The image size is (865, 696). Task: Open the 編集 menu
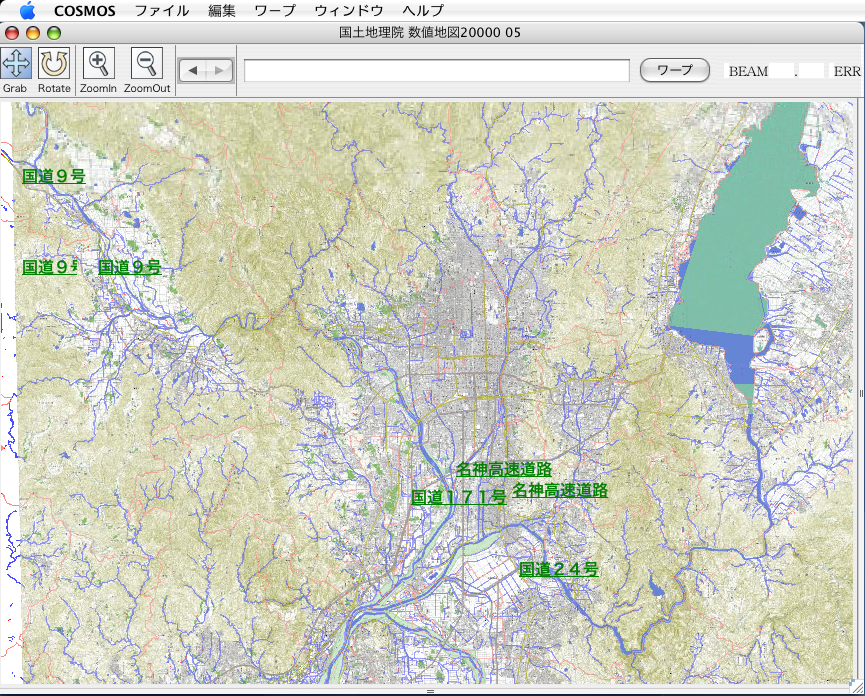[x=222, y=10]
